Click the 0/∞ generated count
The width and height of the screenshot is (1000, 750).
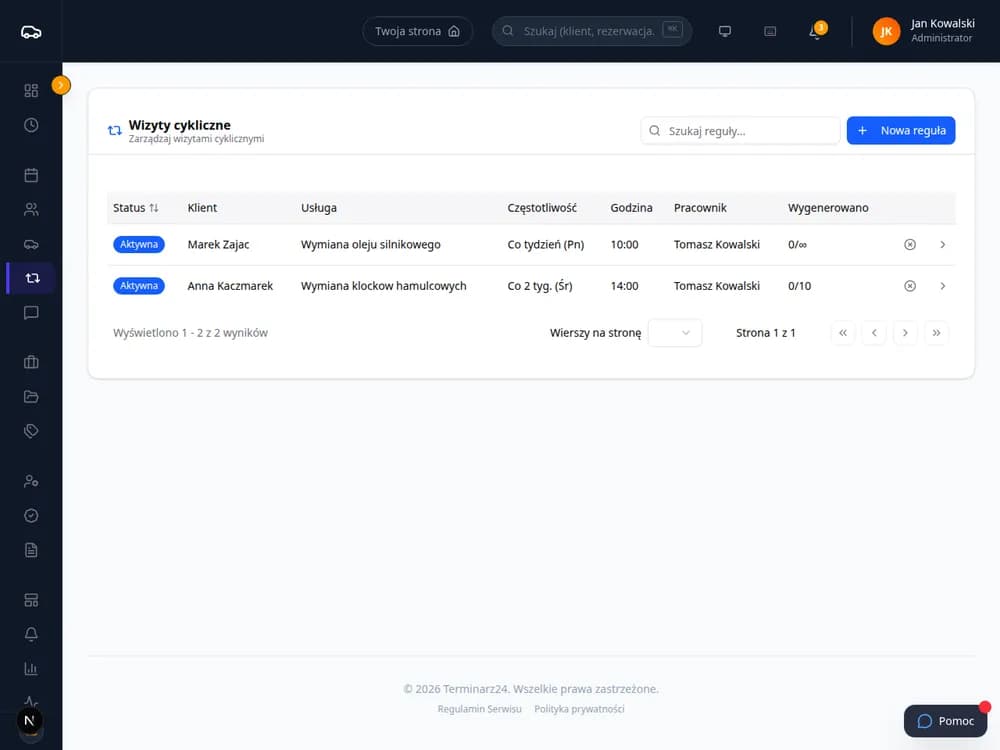pos(797,244)
